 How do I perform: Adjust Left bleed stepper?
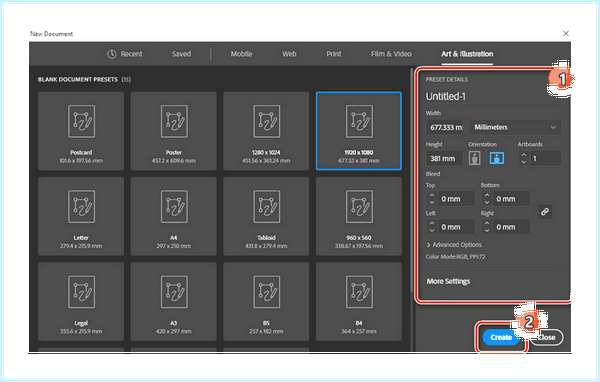[x=432, y=227]
